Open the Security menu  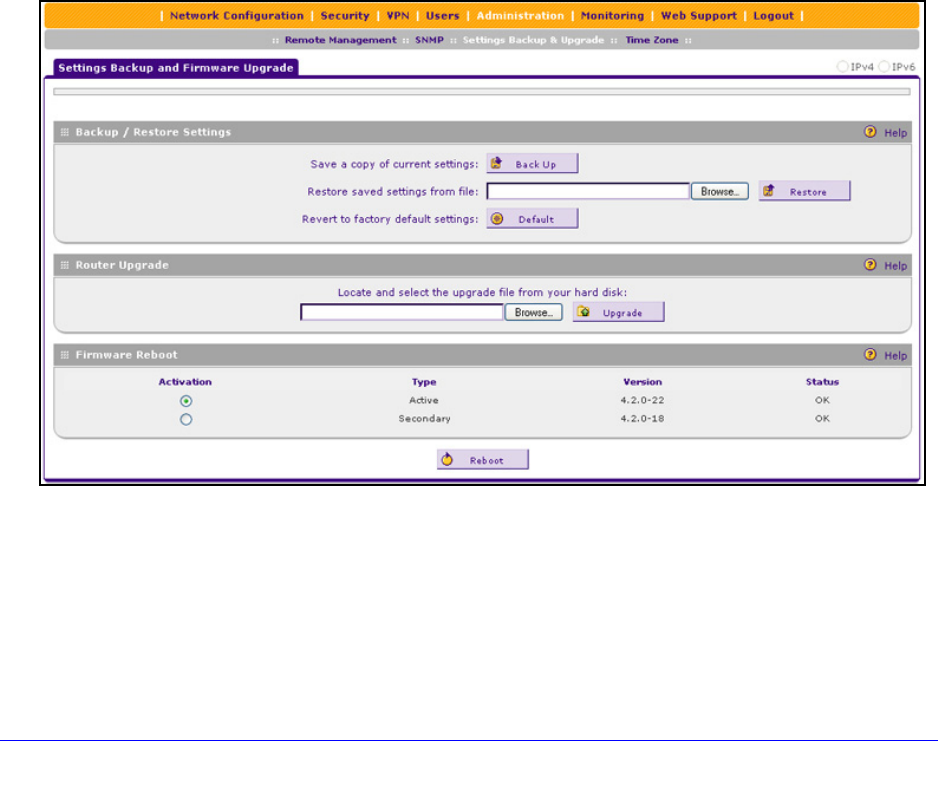point(345,16)
